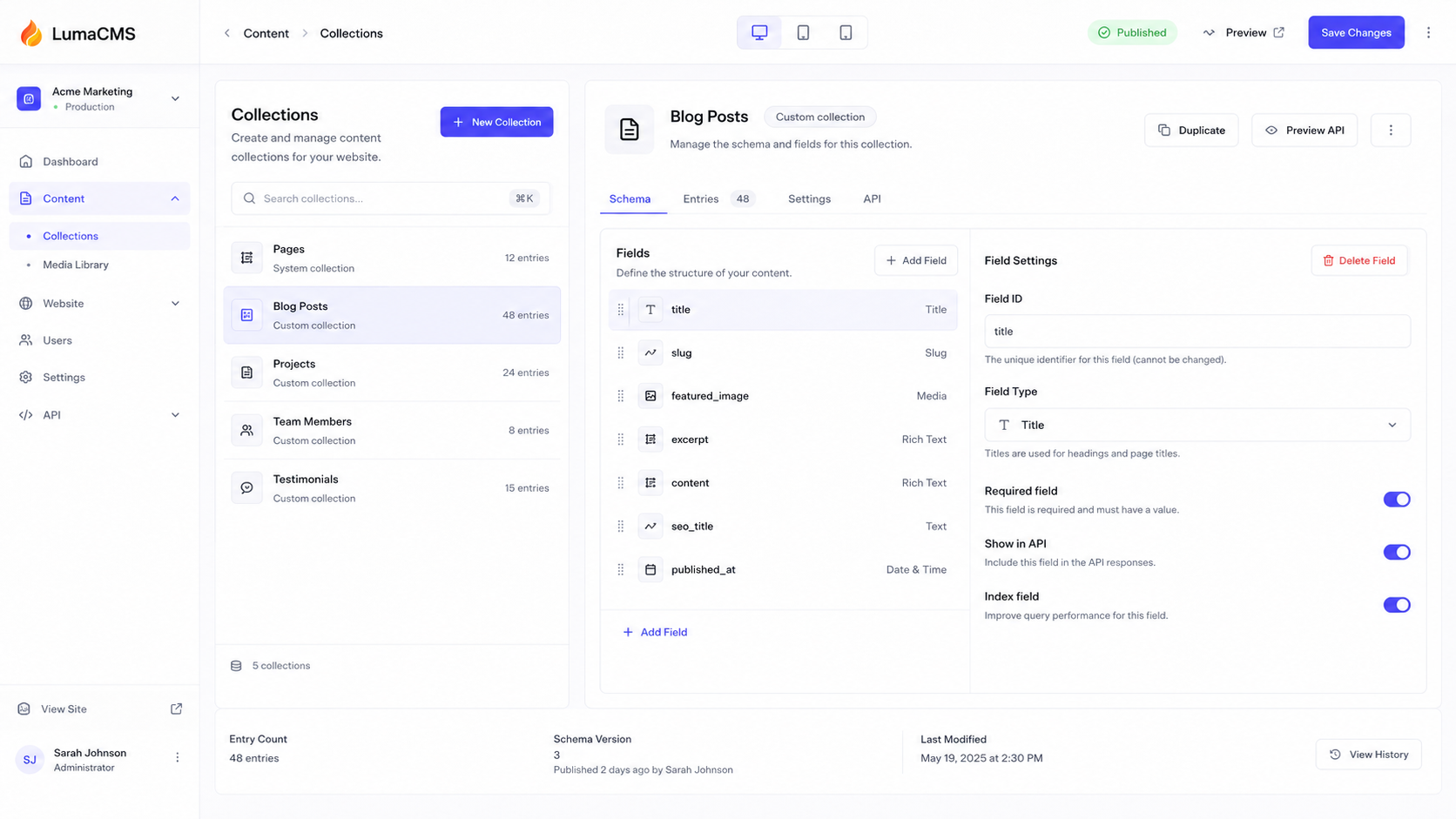Screen dimensions: 1456x819
Task: Click drag handle of slug field
Action: (621, 352)
